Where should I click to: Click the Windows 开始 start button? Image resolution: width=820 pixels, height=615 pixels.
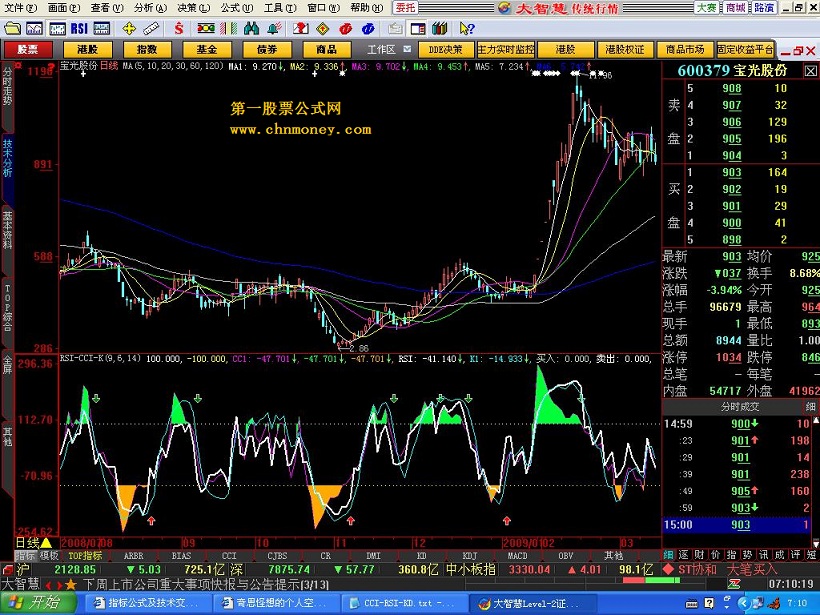[38, 602]
